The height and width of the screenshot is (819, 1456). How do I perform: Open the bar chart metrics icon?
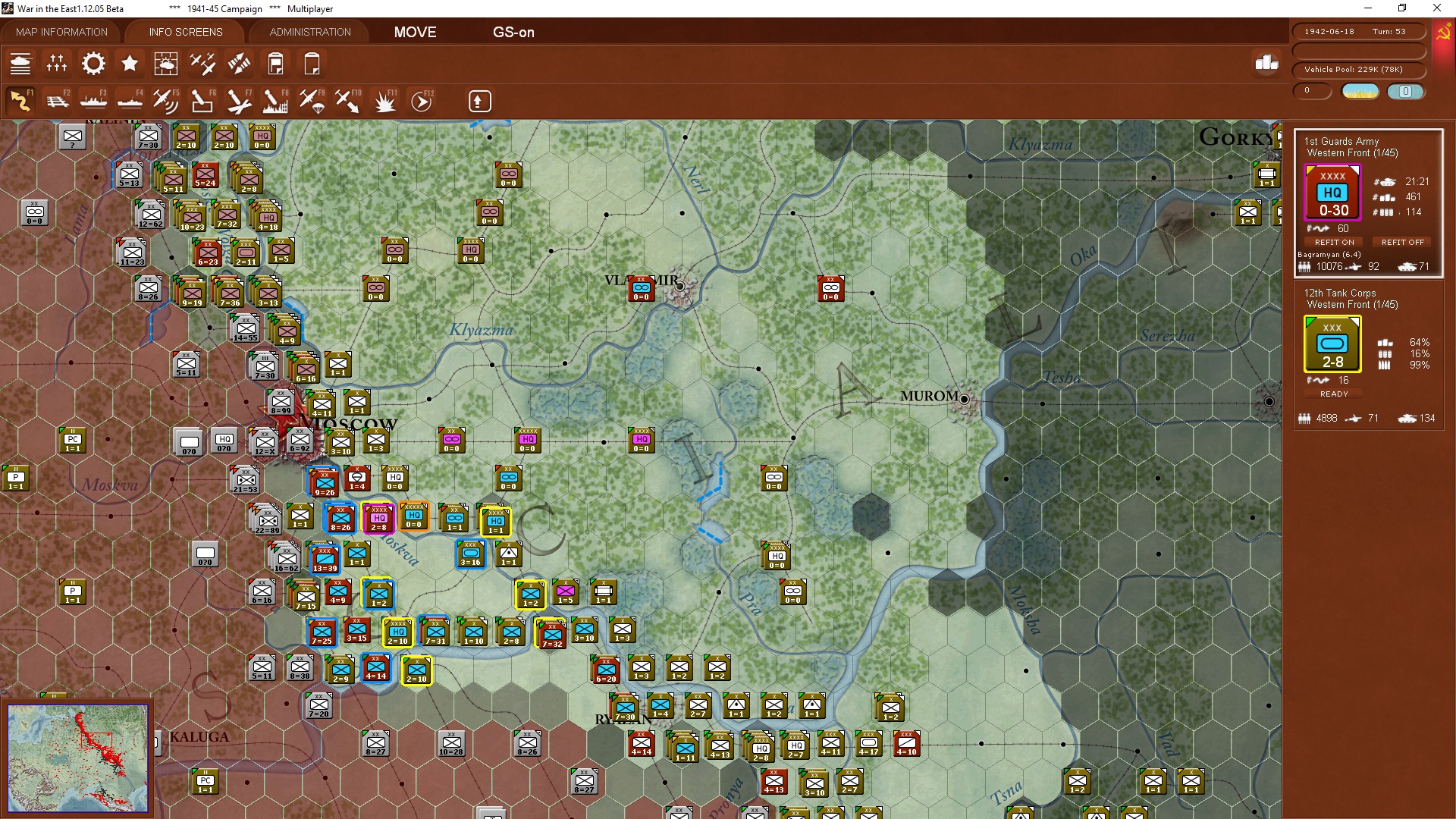tap(1266, 62)
